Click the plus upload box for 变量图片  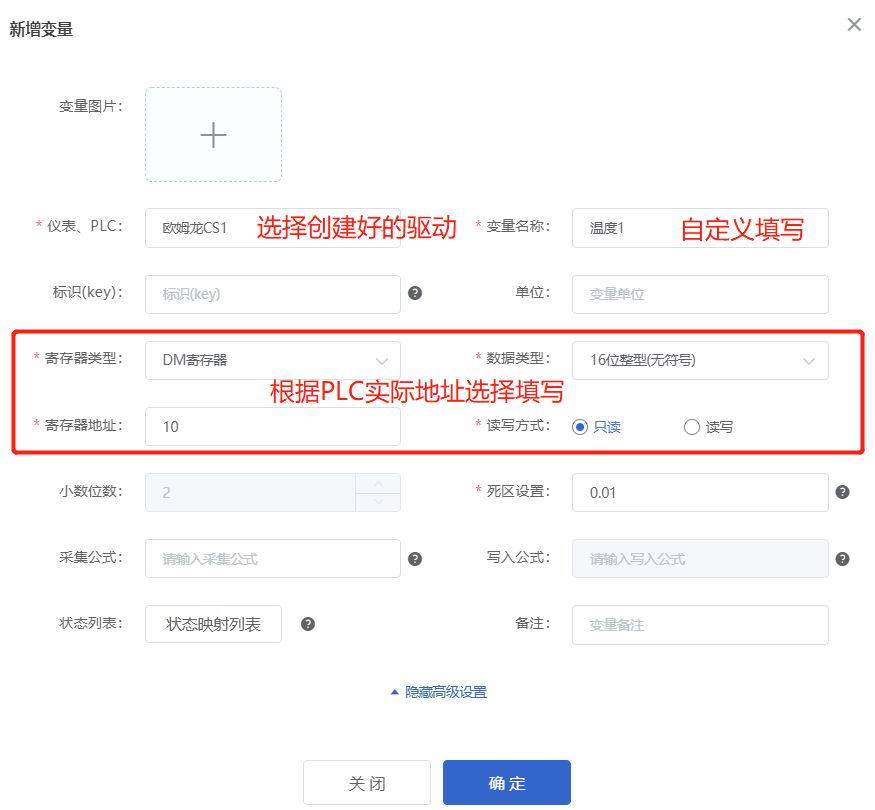213,134
